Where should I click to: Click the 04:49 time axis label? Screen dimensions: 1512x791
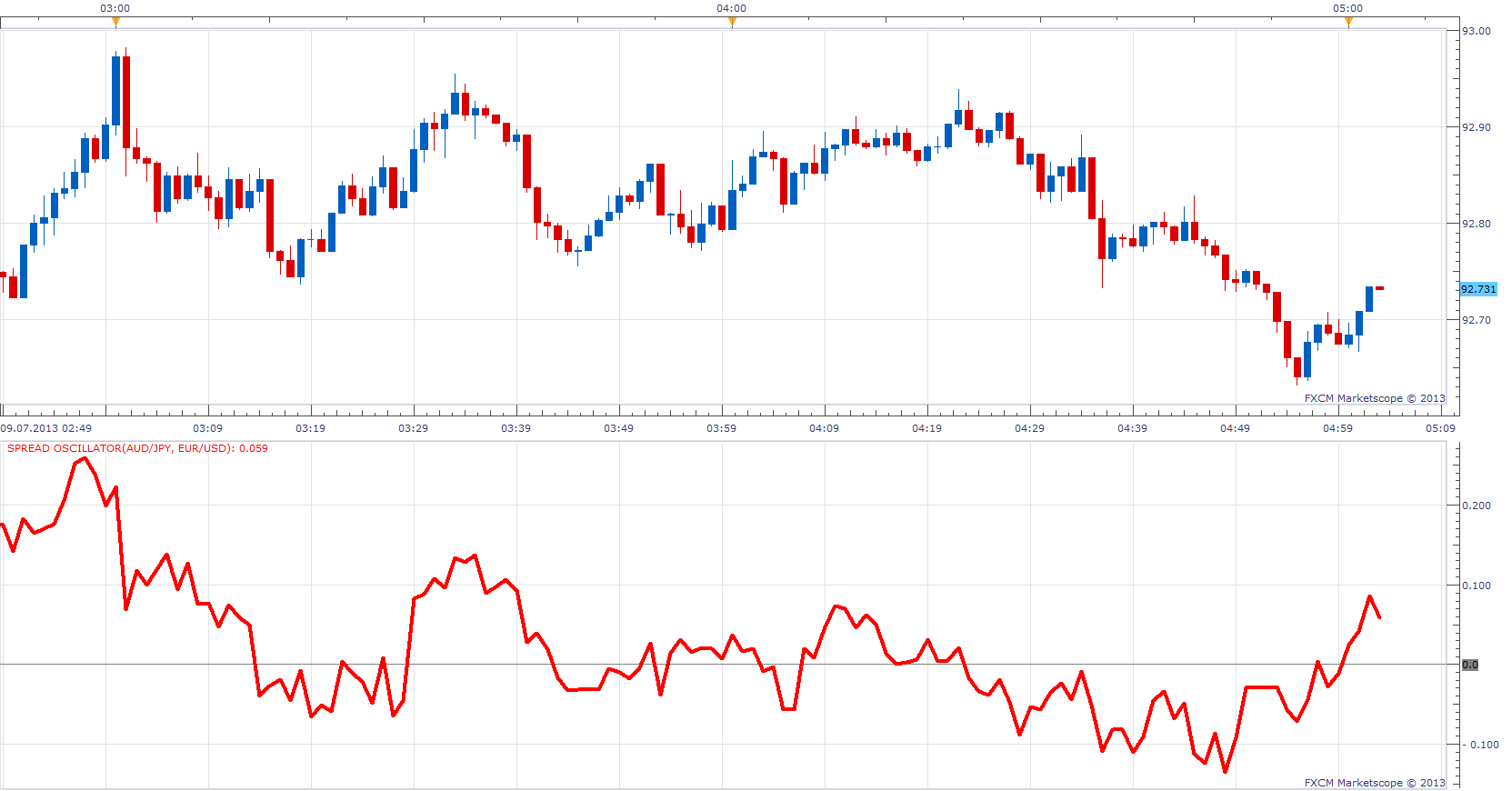coord(1236,428)
